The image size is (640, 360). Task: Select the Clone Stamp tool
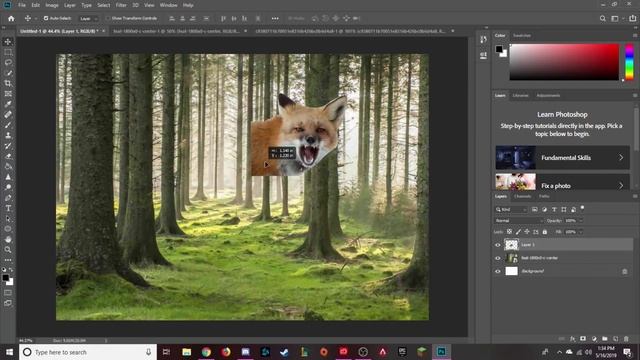[8, 136]
